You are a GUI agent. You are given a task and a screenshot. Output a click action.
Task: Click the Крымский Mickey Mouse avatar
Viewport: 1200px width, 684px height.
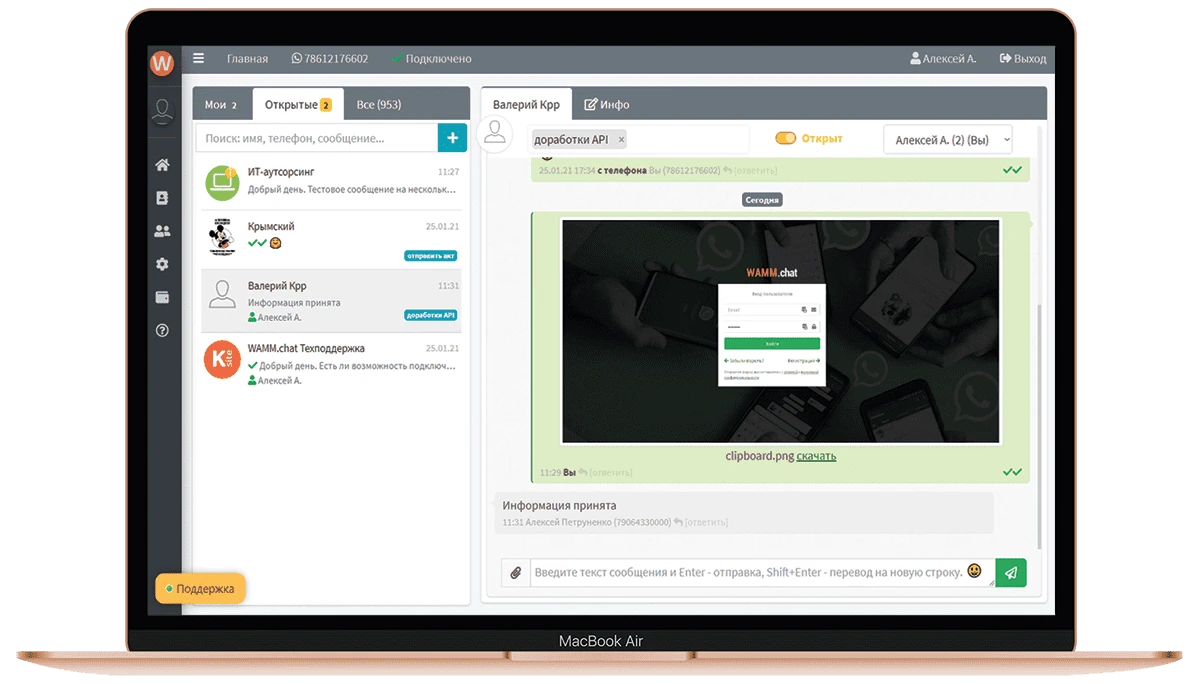(x=222, y=238)
